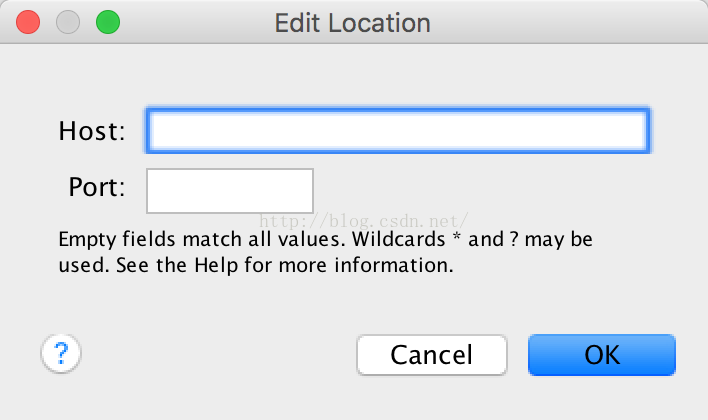Click the "Host:" field label

92,131
